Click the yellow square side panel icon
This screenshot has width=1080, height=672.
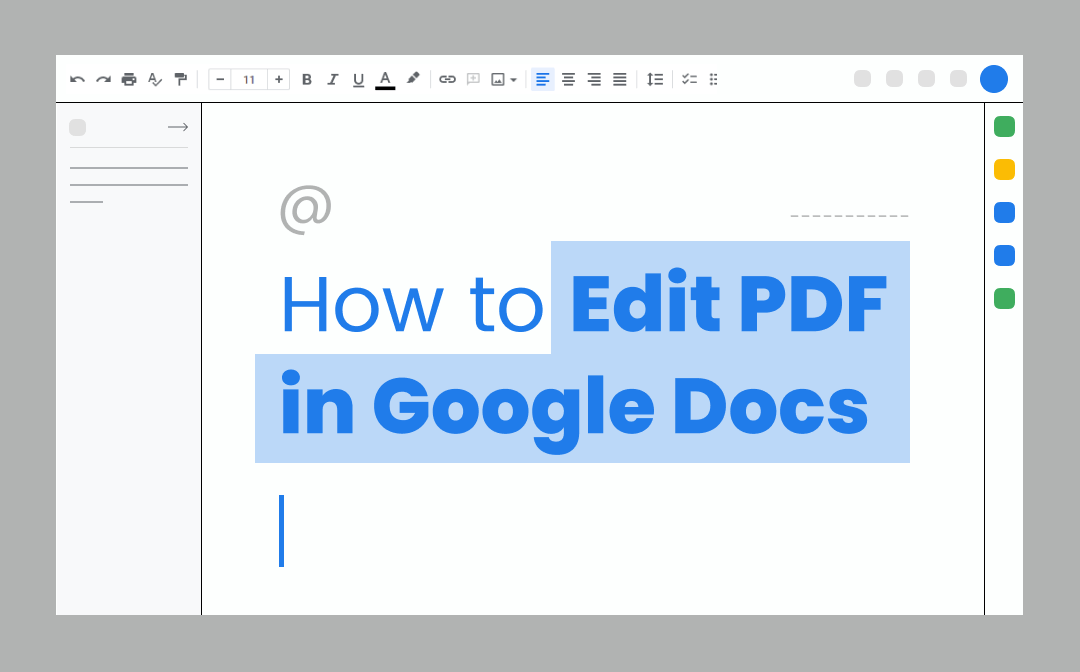pos(1004,169)
